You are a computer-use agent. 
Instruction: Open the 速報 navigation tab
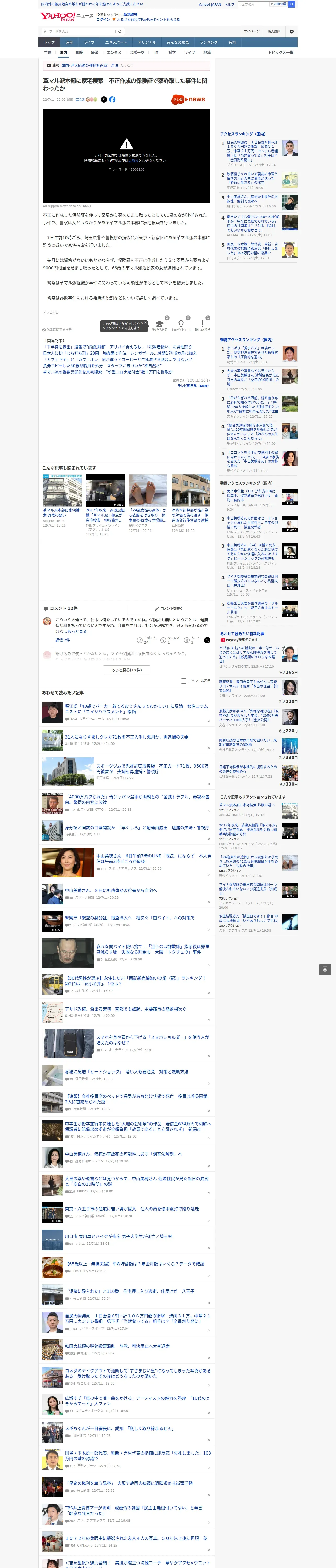[x=69, y=43]
